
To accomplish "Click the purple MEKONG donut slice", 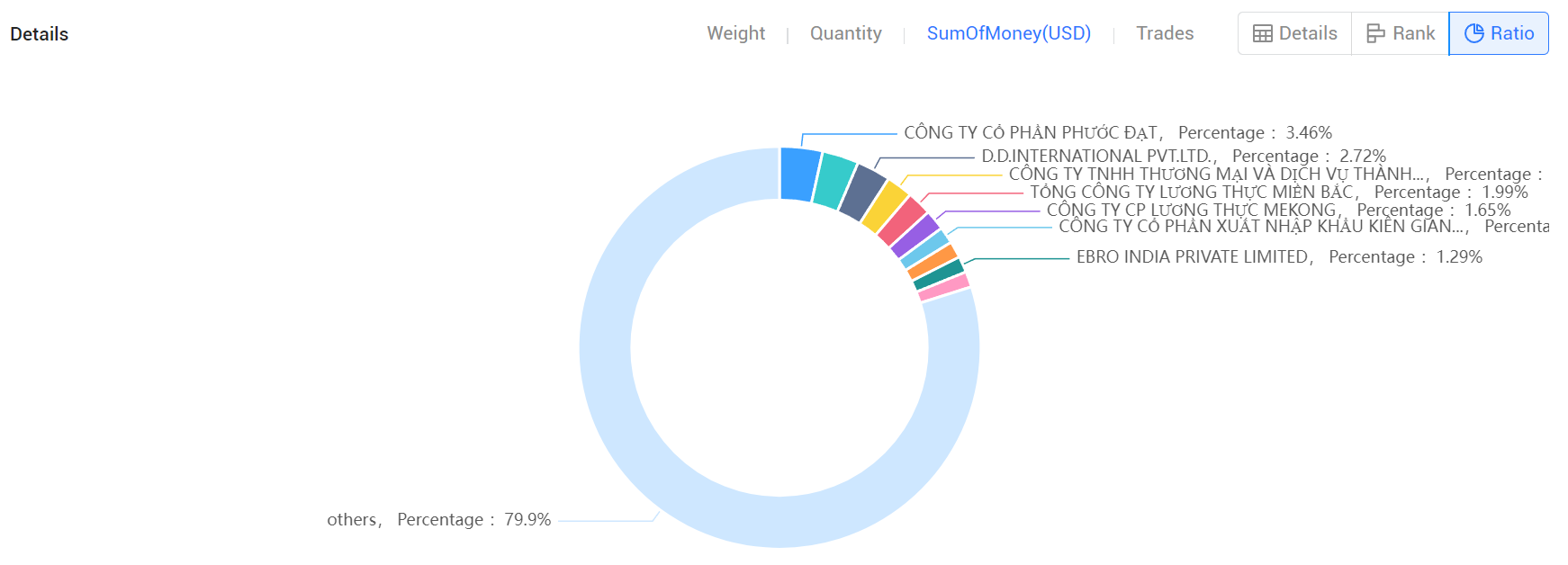I will click(915, 237).
